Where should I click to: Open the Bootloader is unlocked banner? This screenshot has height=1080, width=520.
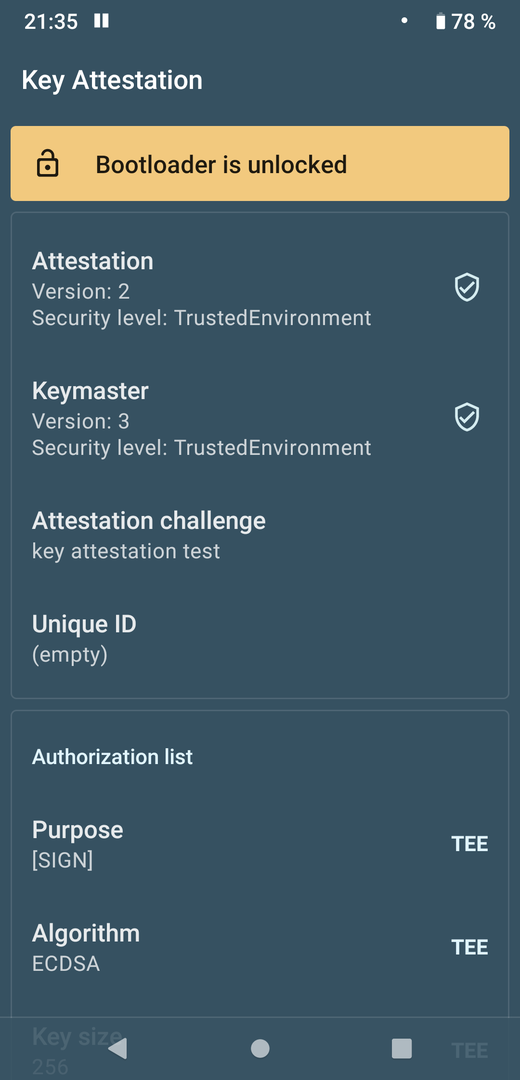tap(260, 164)
